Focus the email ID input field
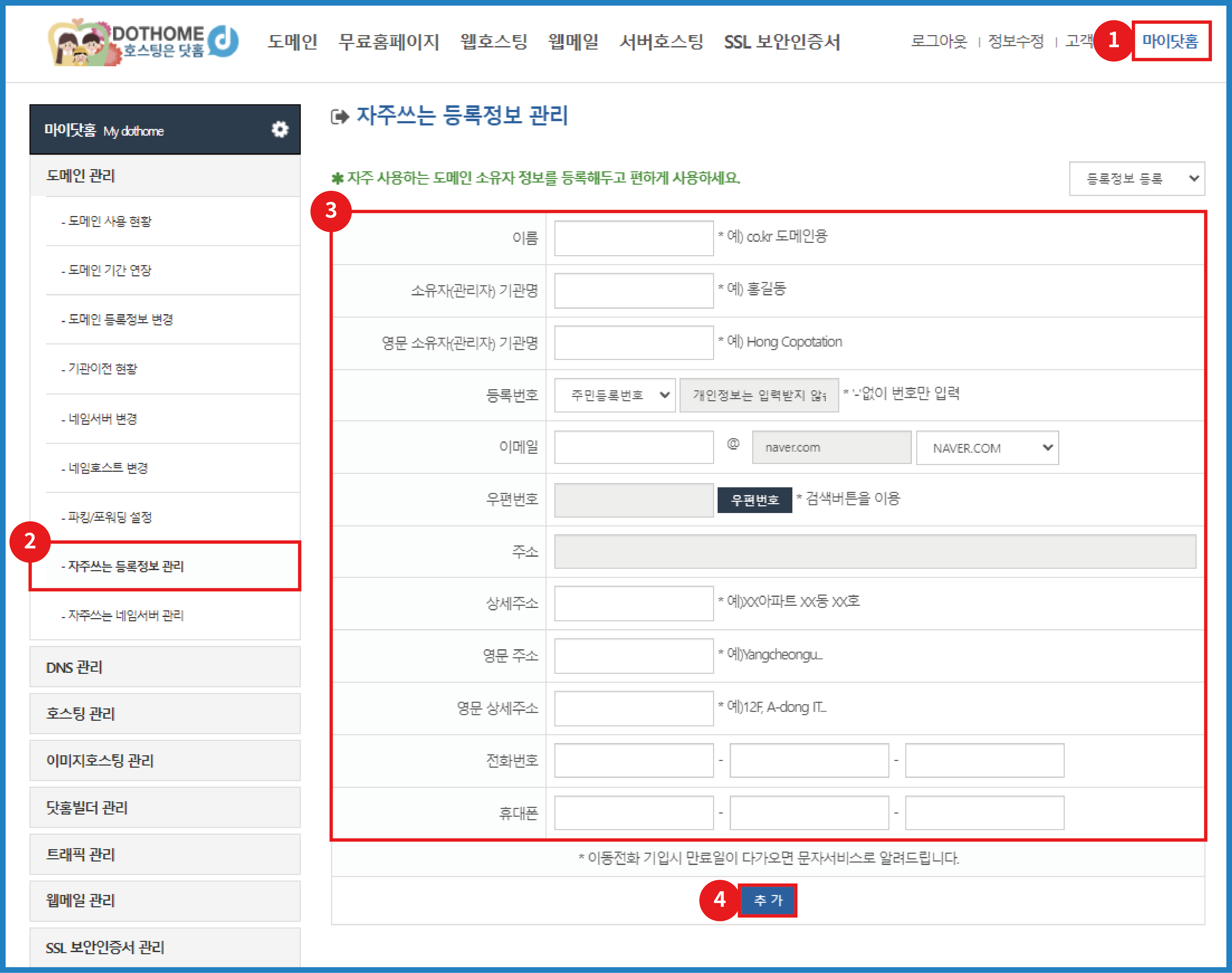The width and height of the screenshot is (1232, 973). coord(633,447)
